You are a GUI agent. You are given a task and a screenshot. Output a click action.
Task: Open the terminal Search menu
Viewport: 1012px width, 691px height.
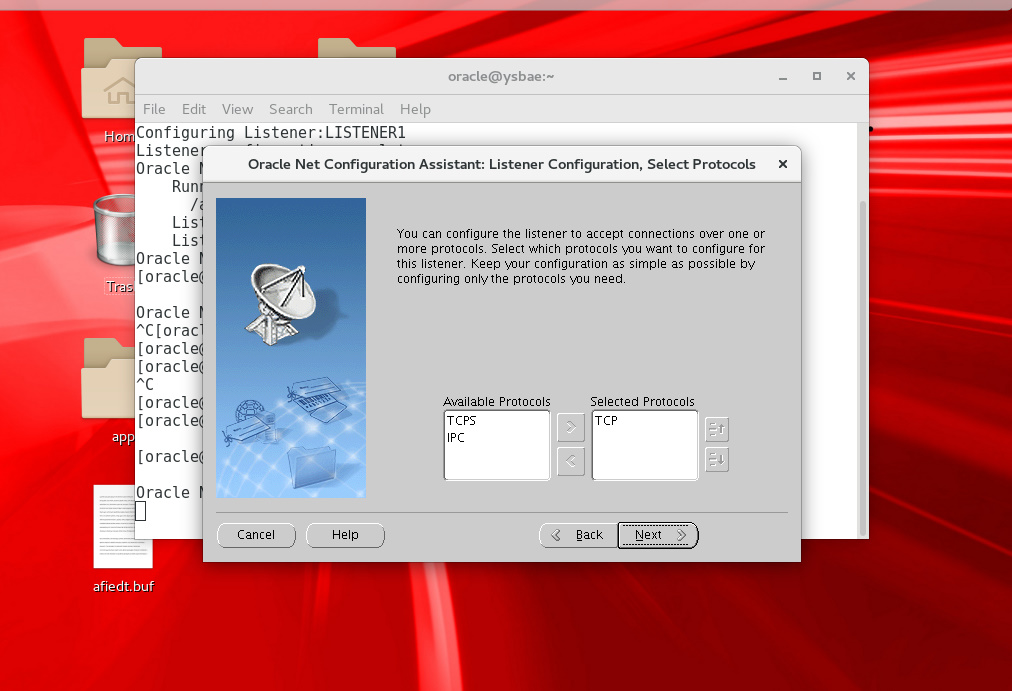tap(290, 109)
